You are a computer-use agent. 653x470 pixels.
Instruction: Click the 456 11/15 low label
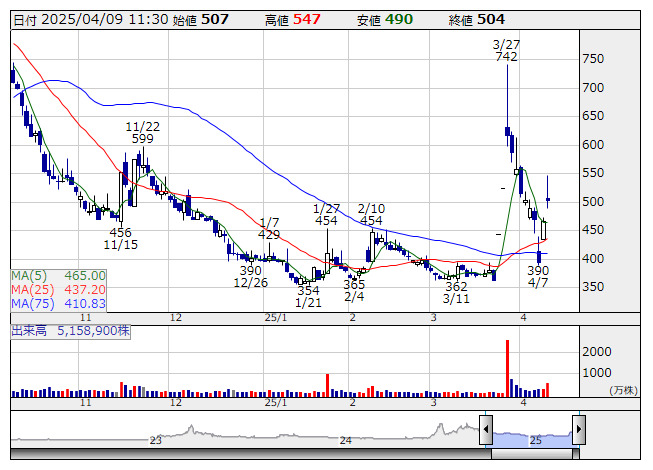[x=120, y=238]
